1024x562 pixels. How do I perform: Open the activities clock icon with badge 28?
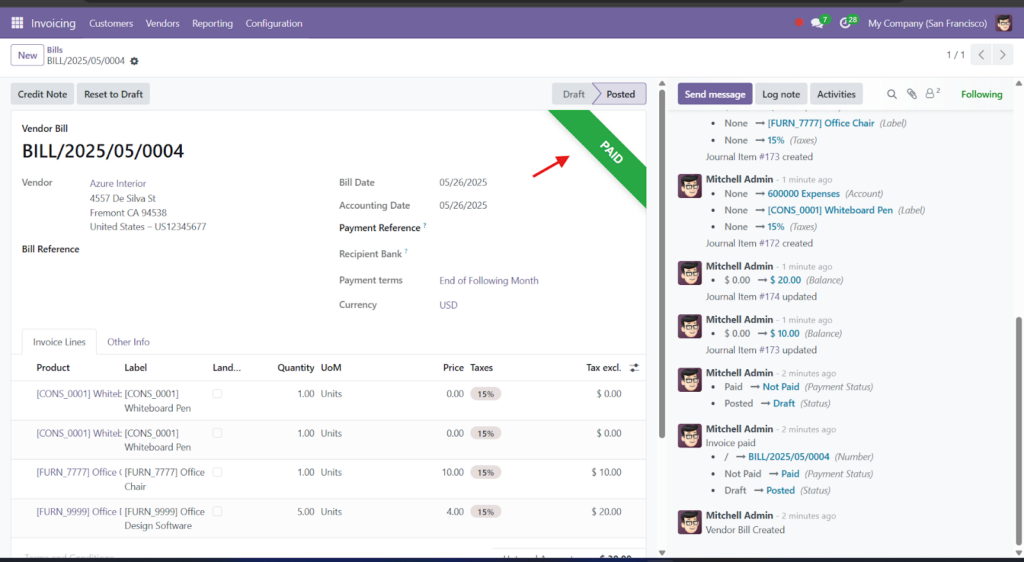[846, 23]
